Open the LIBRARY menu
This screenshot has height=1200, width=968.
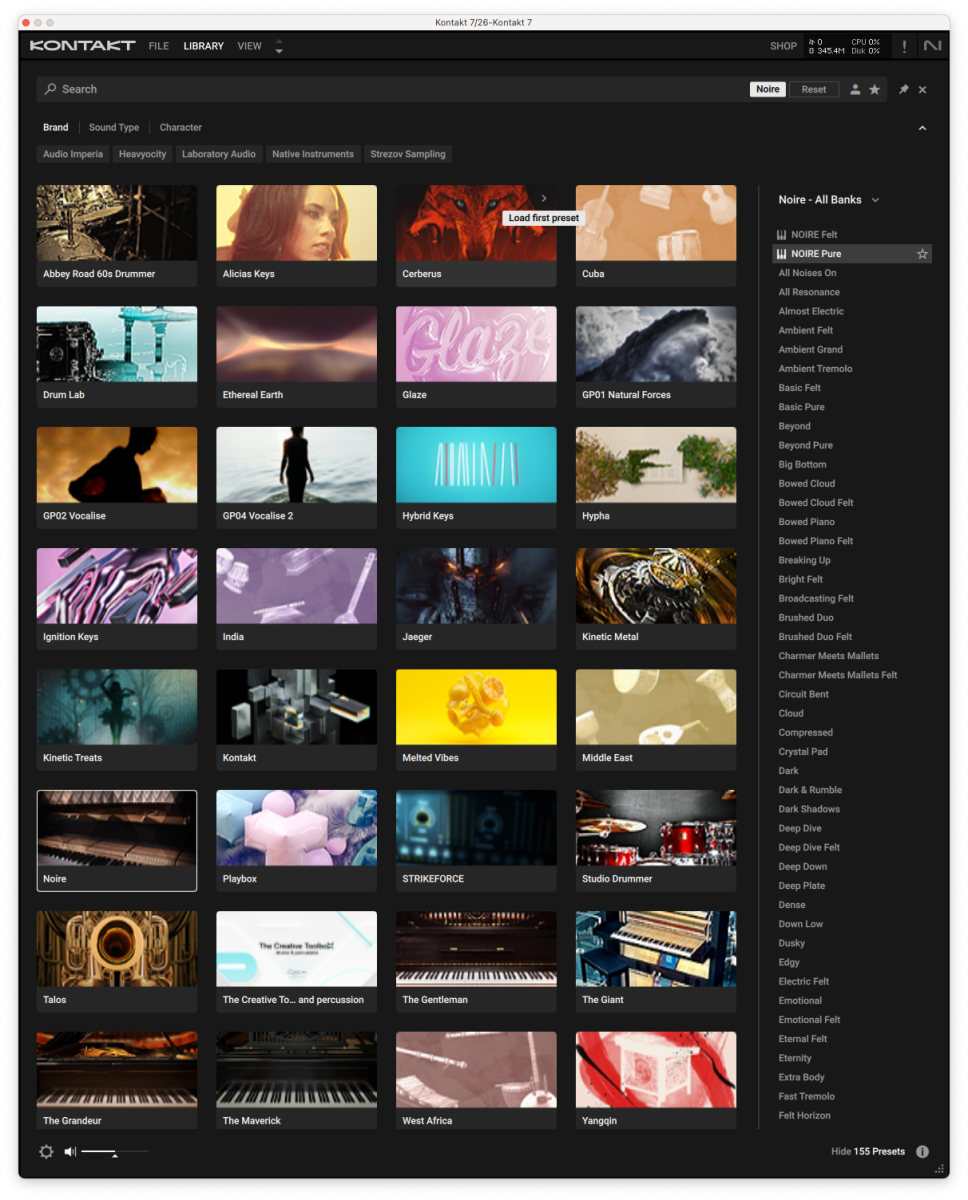click(204, 46)
